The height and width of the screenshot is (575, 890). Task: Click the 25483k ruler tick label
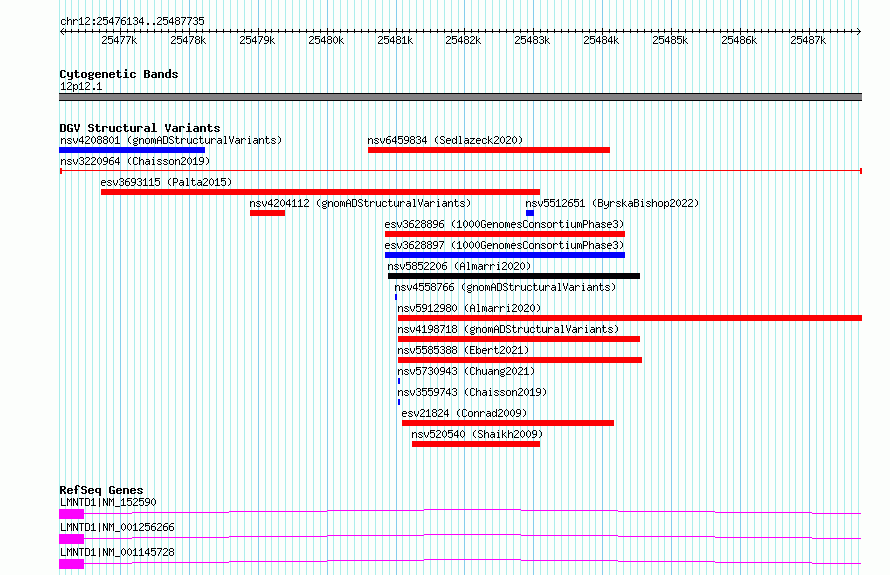532,40
